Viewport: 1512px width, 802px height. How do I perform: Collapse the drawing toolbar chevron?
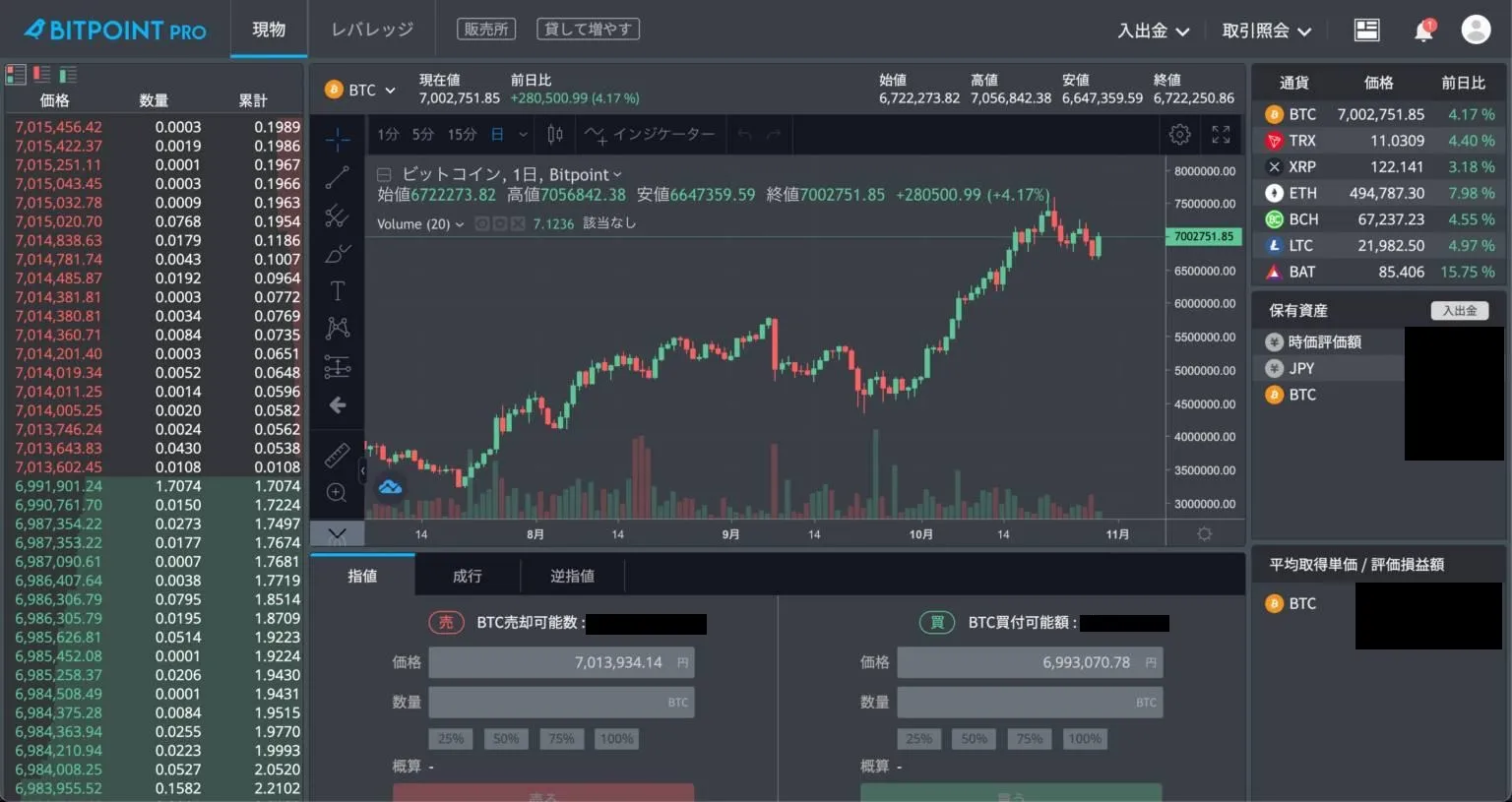pyautogui.click(x=337, y=534)
